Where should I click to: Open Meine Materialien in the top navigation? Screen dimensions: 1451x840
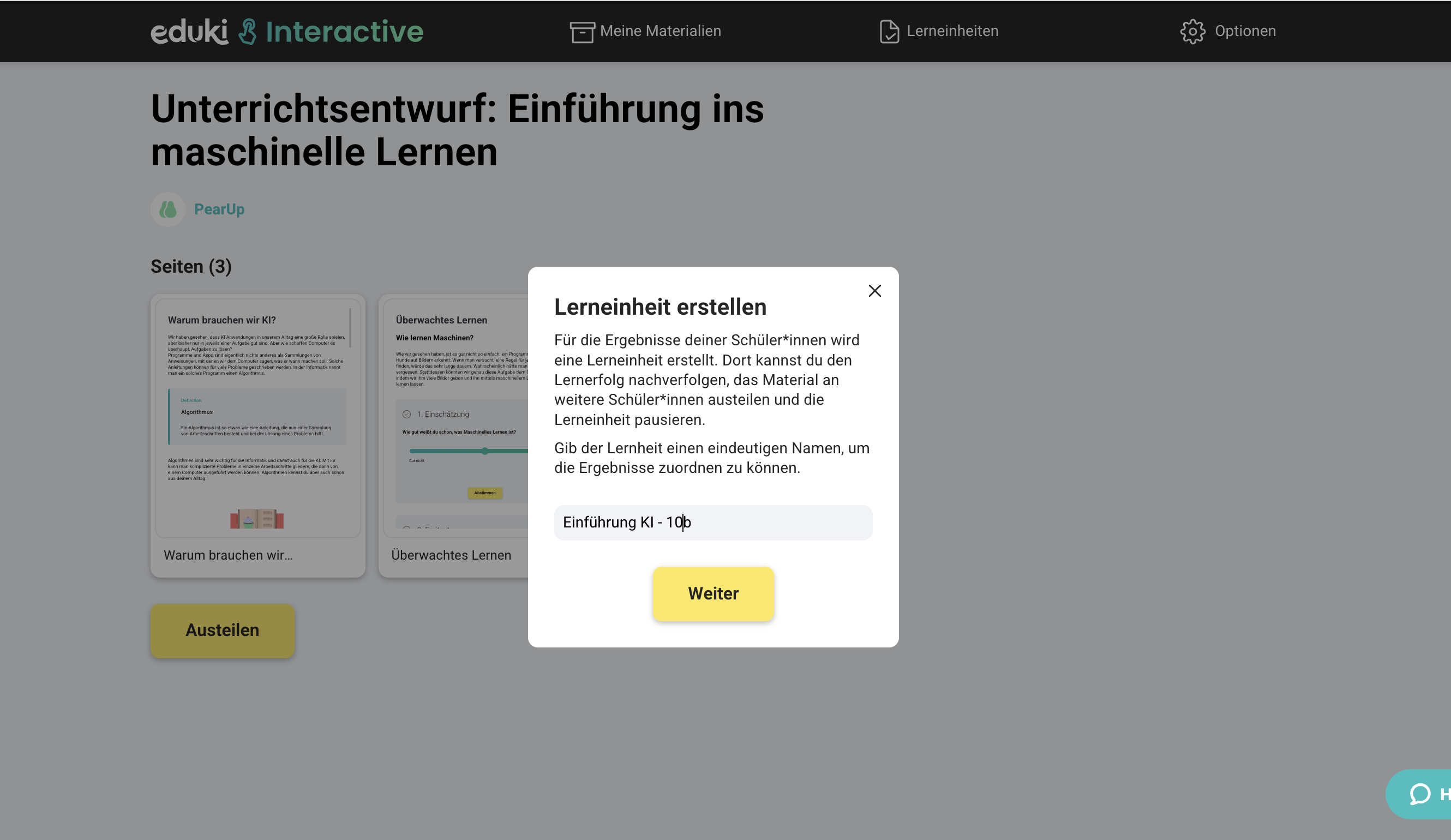pos(645,31)
